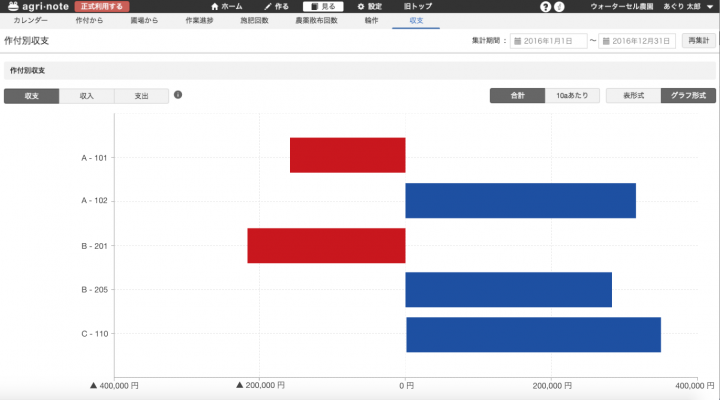Click the blue bar for B - 205
This screenshot has height=400, width=720.
(508, 290)
